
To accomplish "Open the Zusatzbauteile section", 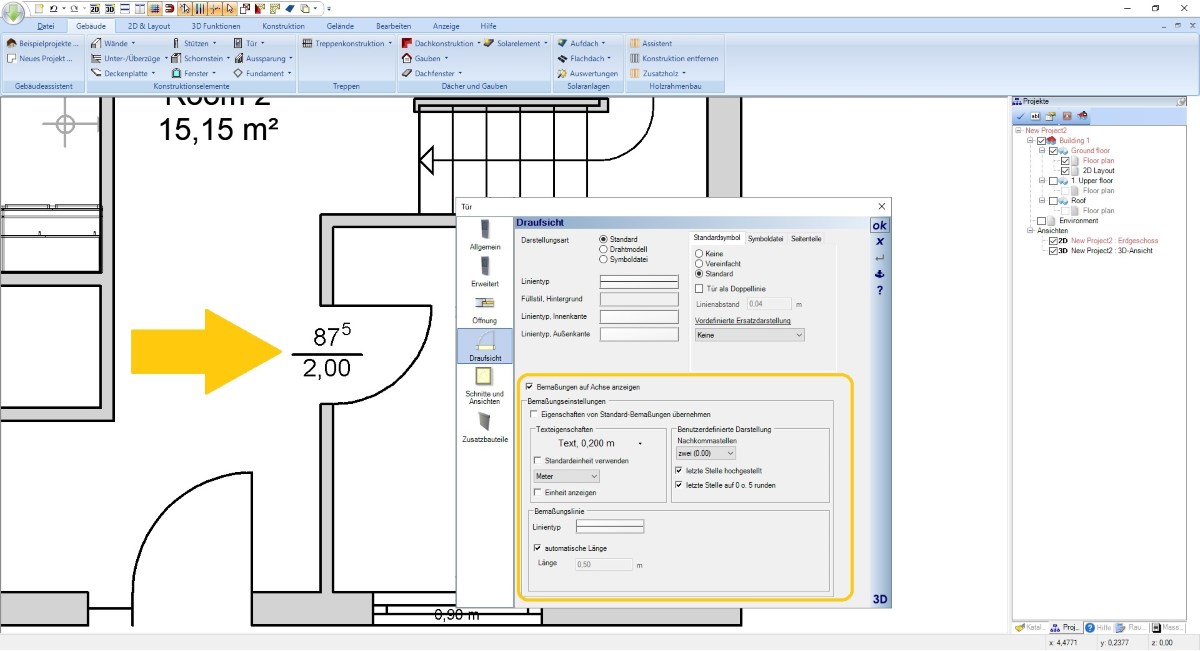I will click(x=485, y=425).
